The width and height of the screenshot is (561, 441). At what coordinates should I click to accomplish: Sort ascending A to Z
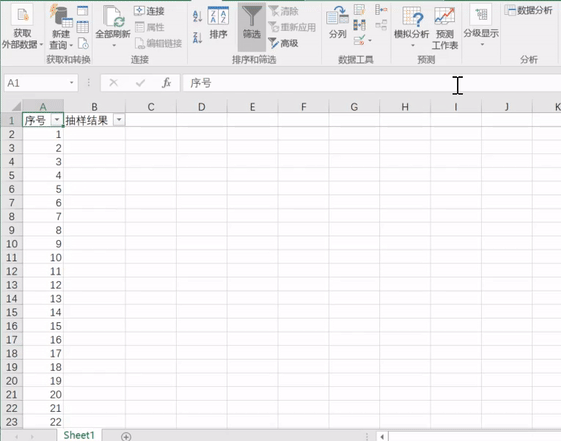(197, 16)
